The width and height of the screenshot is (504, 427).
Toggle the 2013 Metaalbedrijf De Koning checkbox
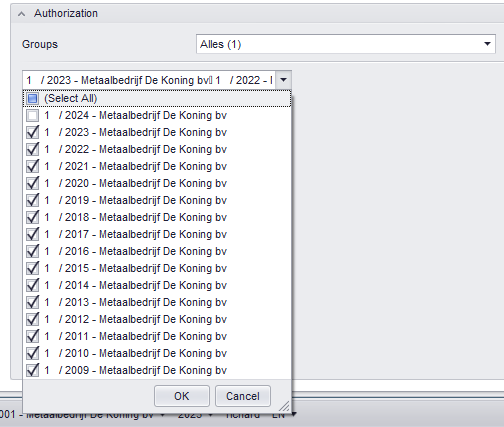(x=32, y=302)
